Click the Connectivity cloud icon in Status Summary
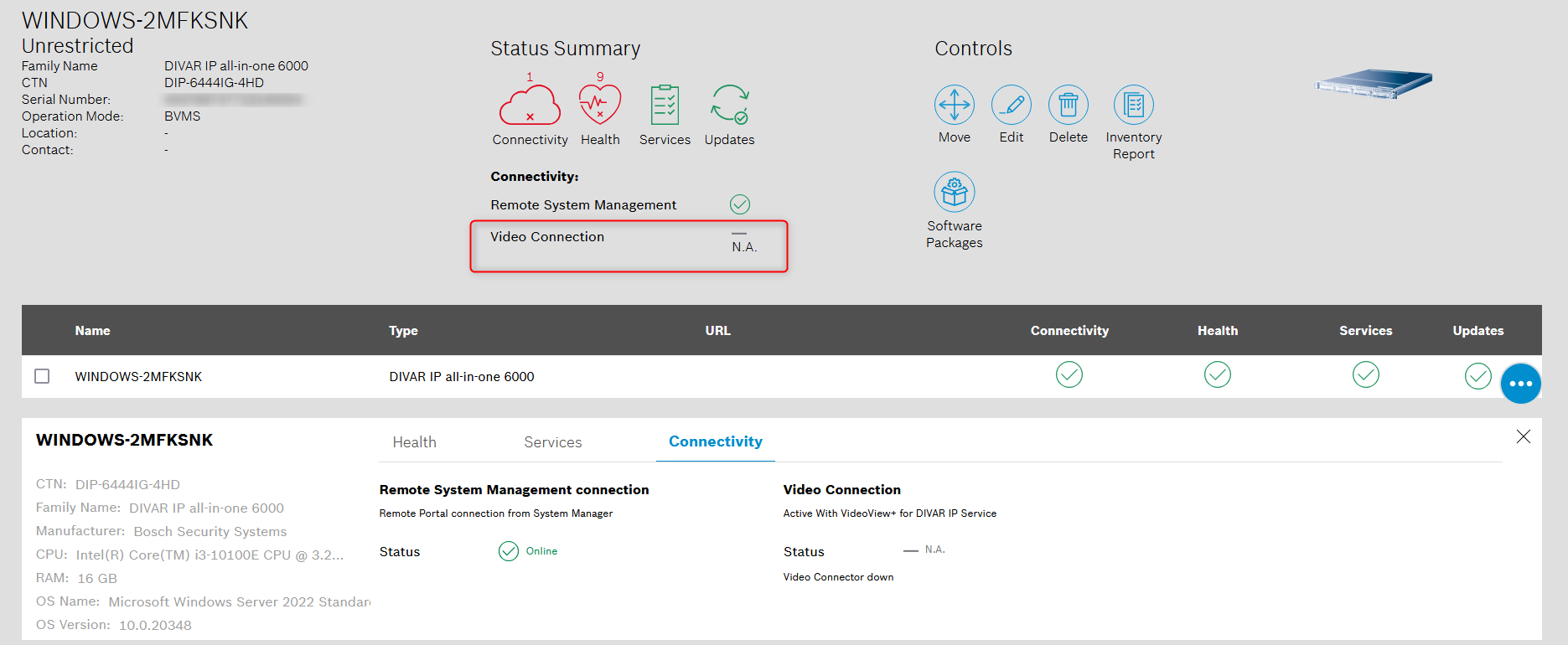1568x645 pixels. (530, 106)
